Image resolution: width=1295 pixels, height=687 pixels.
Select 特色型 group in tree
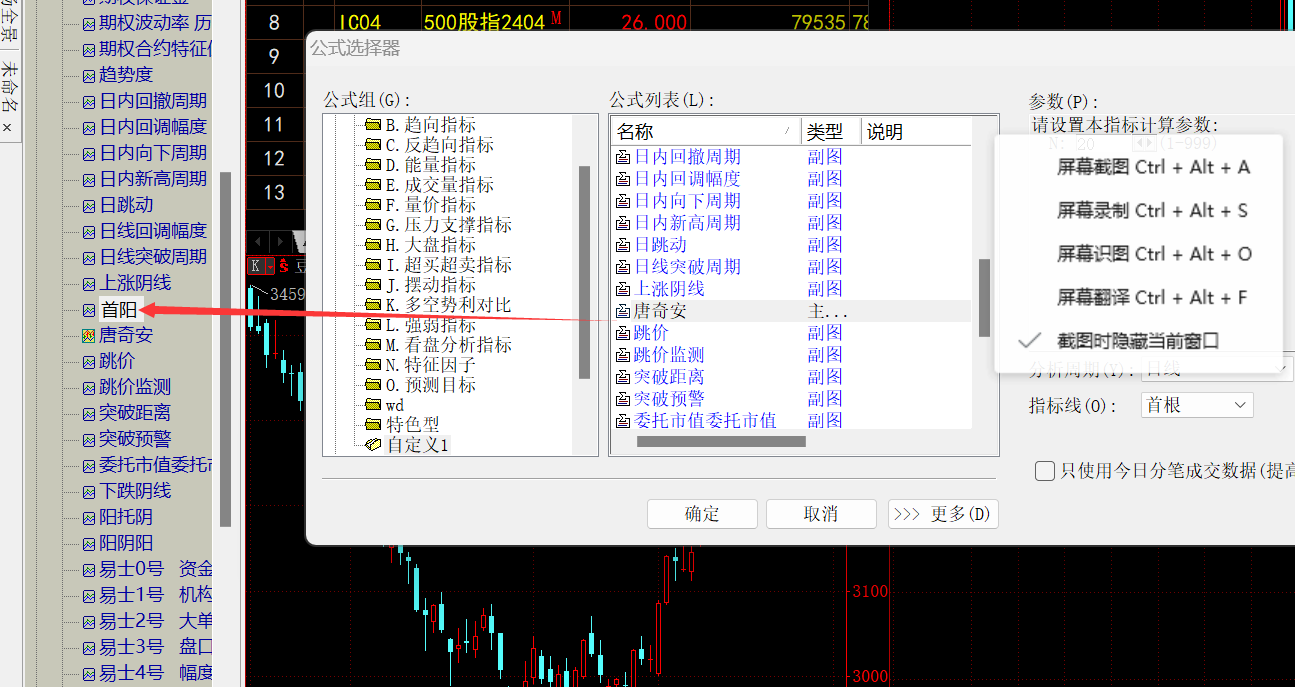[x=413, y=425]
